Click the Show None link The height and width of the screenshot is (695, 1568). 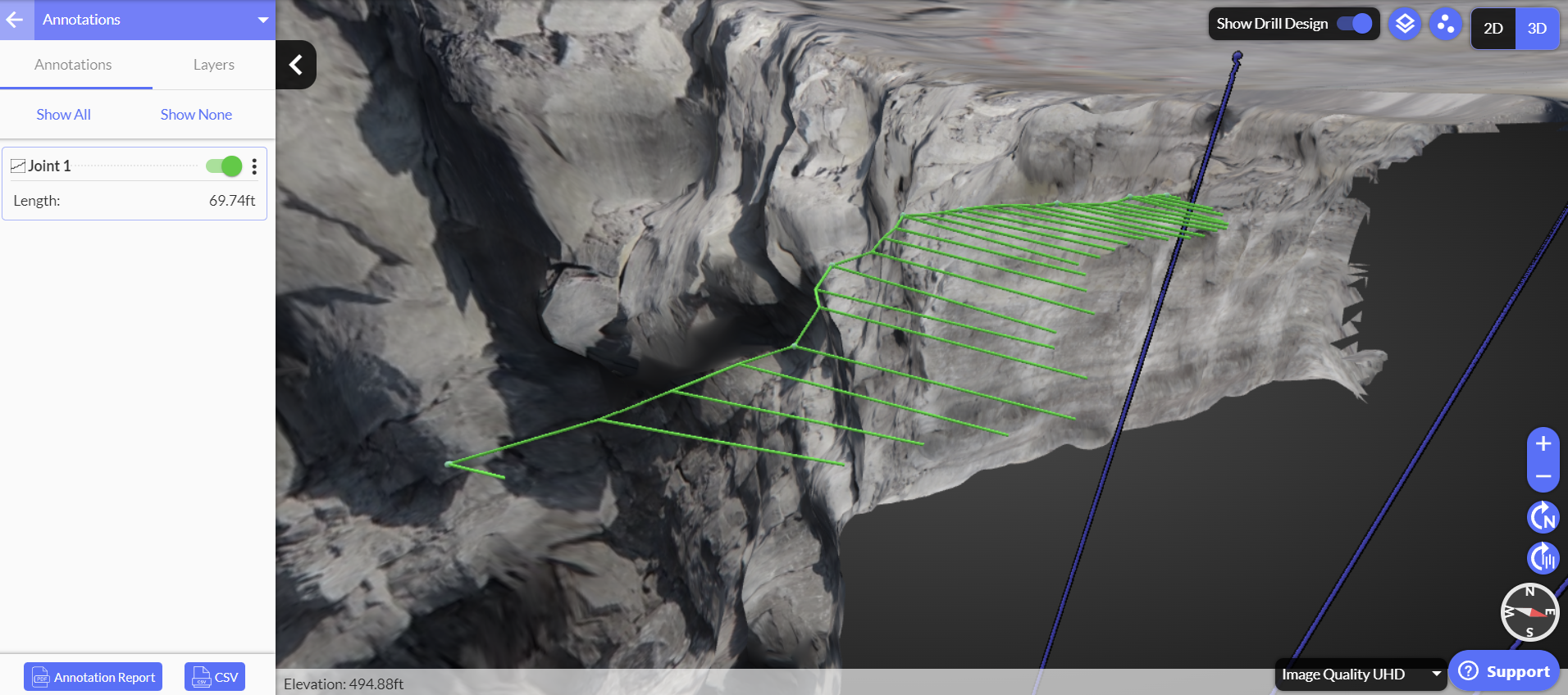coord(196,115)
